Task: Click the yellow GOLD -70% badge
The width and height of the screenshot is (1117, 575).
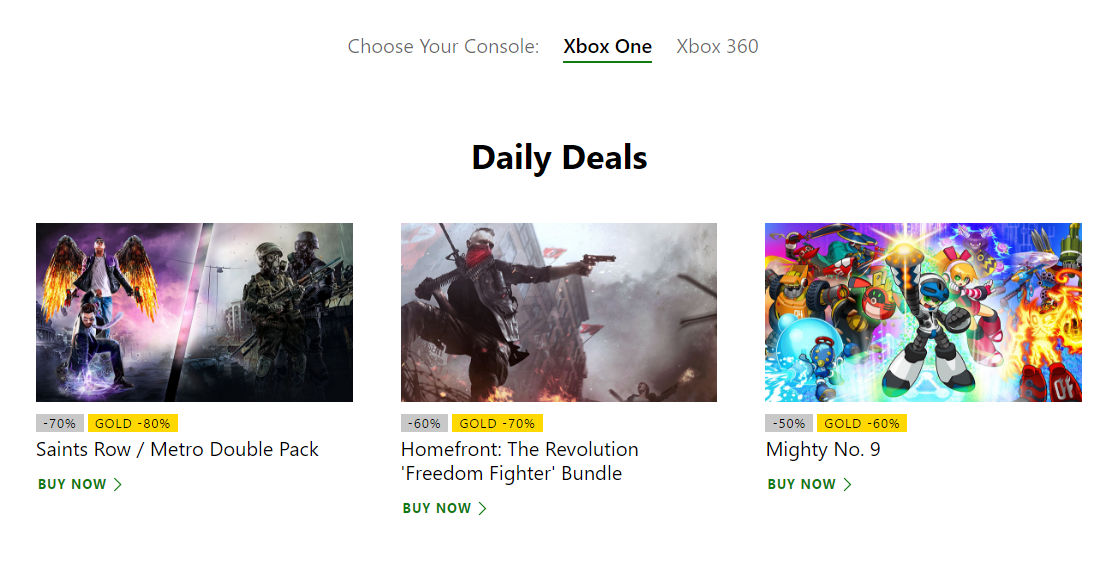Action: pos(497,423)
